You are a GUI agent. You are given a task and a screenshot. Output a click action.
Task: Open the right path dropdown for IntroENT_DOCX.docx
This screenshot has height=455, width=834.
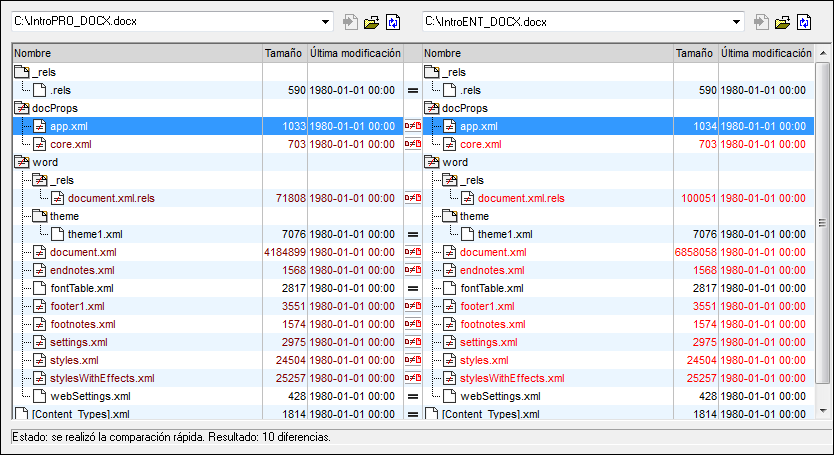736,22
